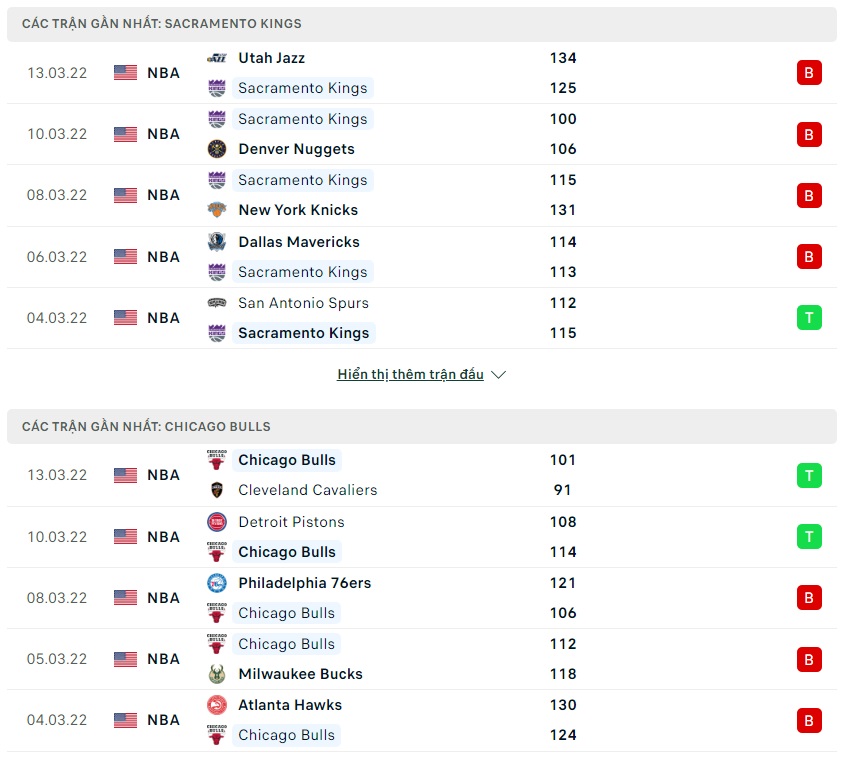Click the Milwaukee Bucks team logo
Image resolution: width=847 pixels, height=760 pixels.
click(216, 674)
